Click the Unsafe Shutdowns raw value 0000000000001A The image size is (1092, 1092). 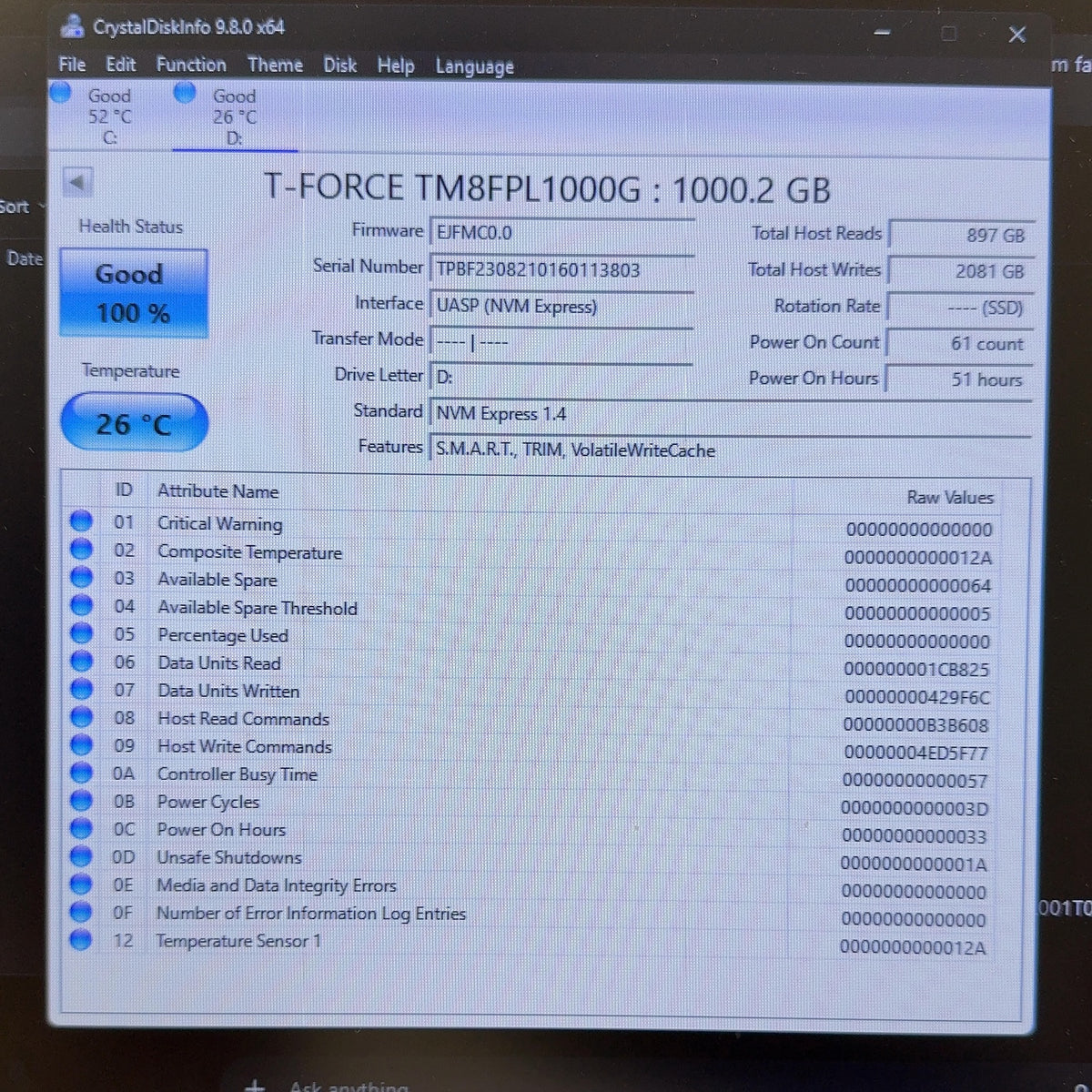(913, 864)
